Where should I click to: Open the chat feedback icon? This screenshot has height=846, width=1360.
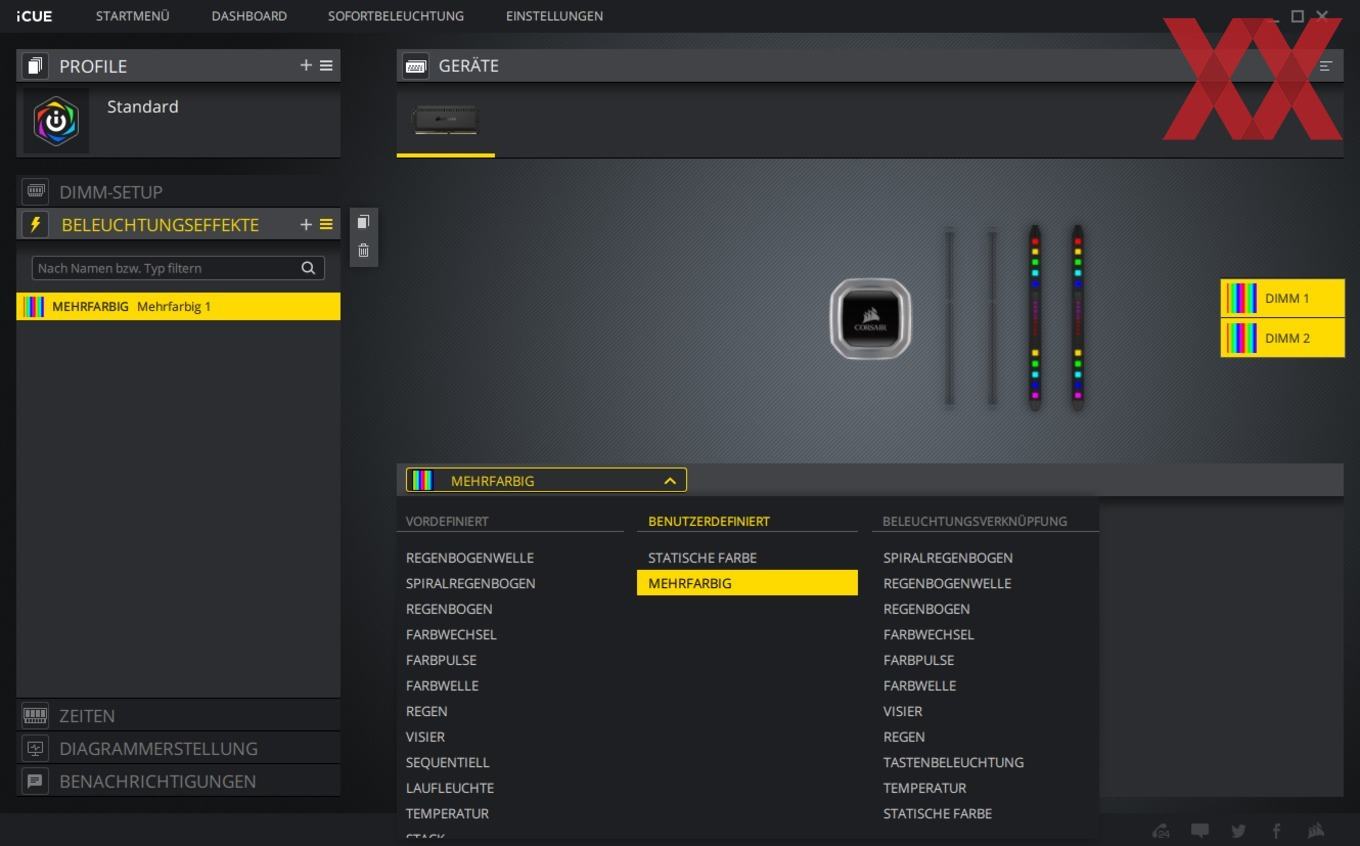click(1200, 831)
